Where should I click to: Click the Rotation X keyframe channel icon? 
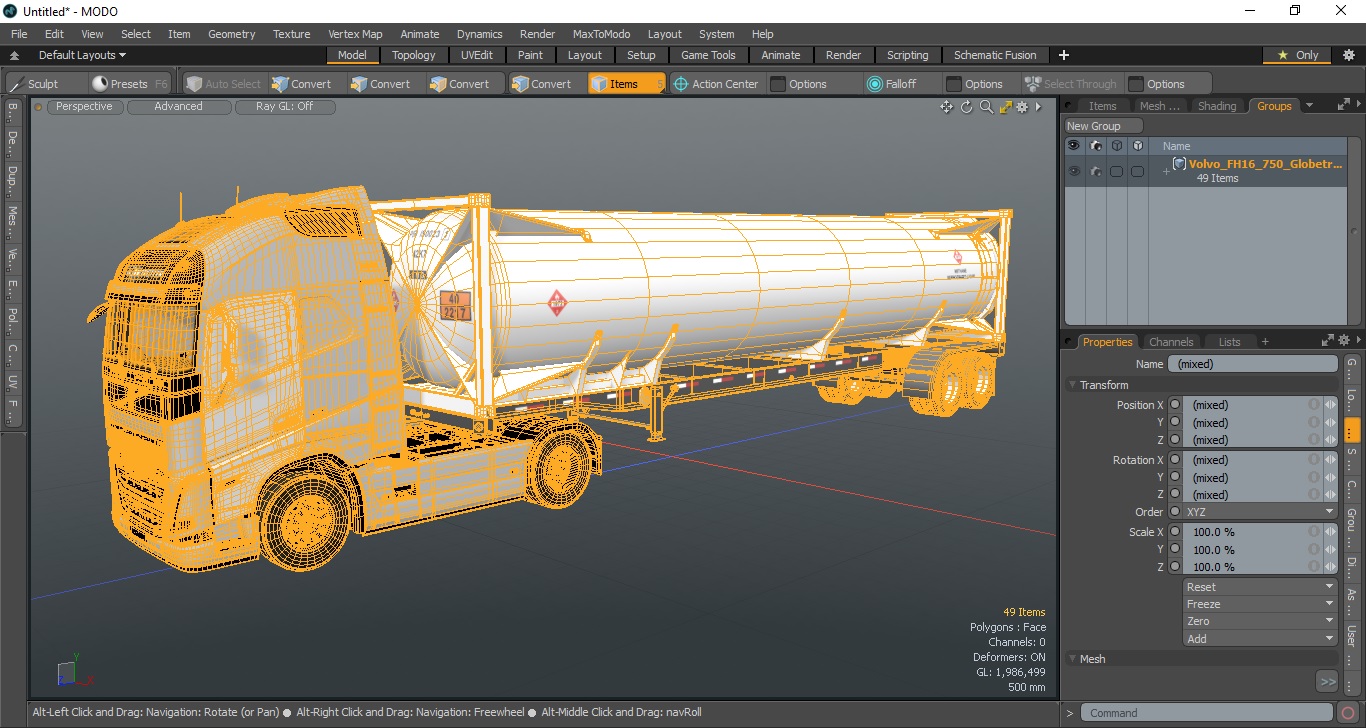[1315, 460]
